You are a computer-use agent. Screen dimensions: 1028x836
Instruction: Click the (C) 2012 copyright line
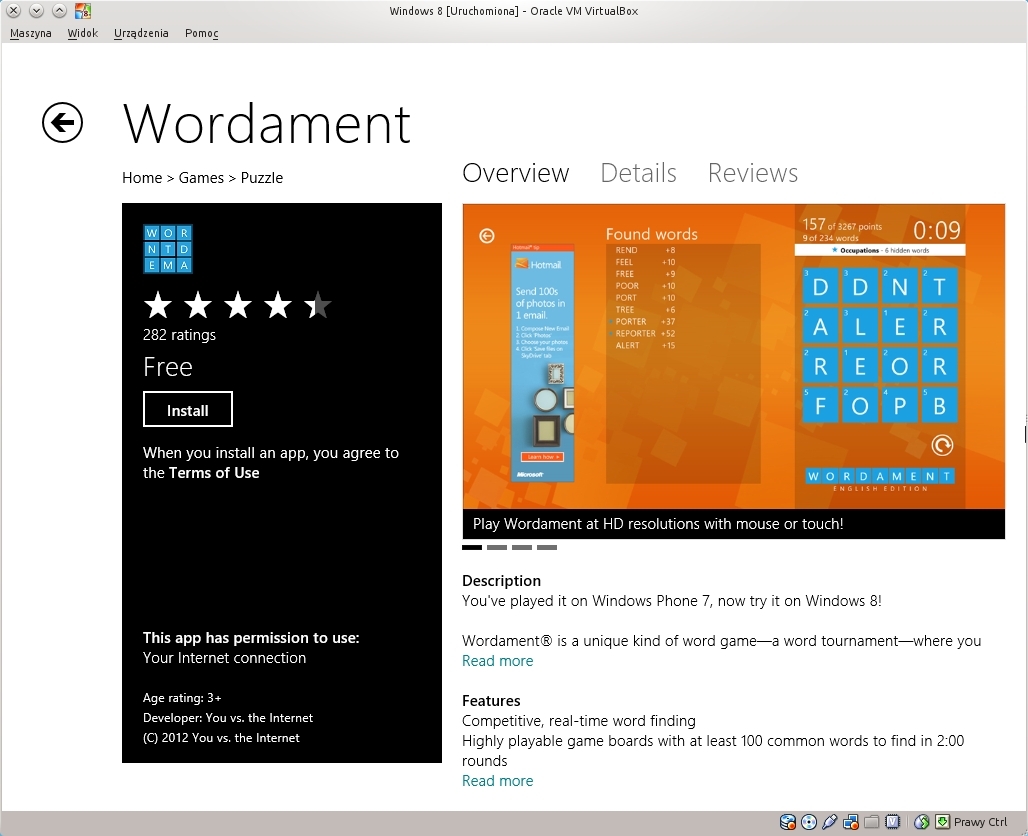point(221,738)
